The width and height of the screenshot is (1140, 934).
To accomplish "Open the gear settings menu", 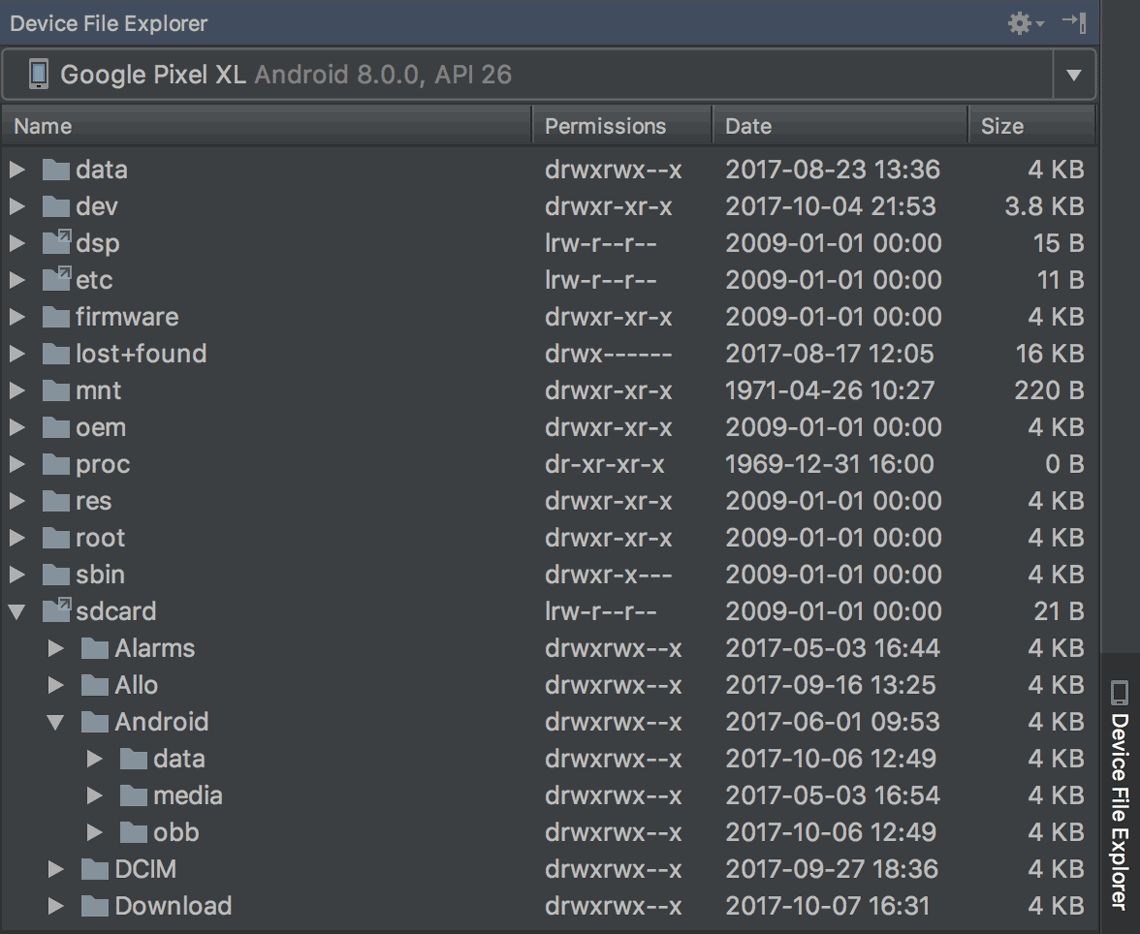I will click(x=1022, y=23).
